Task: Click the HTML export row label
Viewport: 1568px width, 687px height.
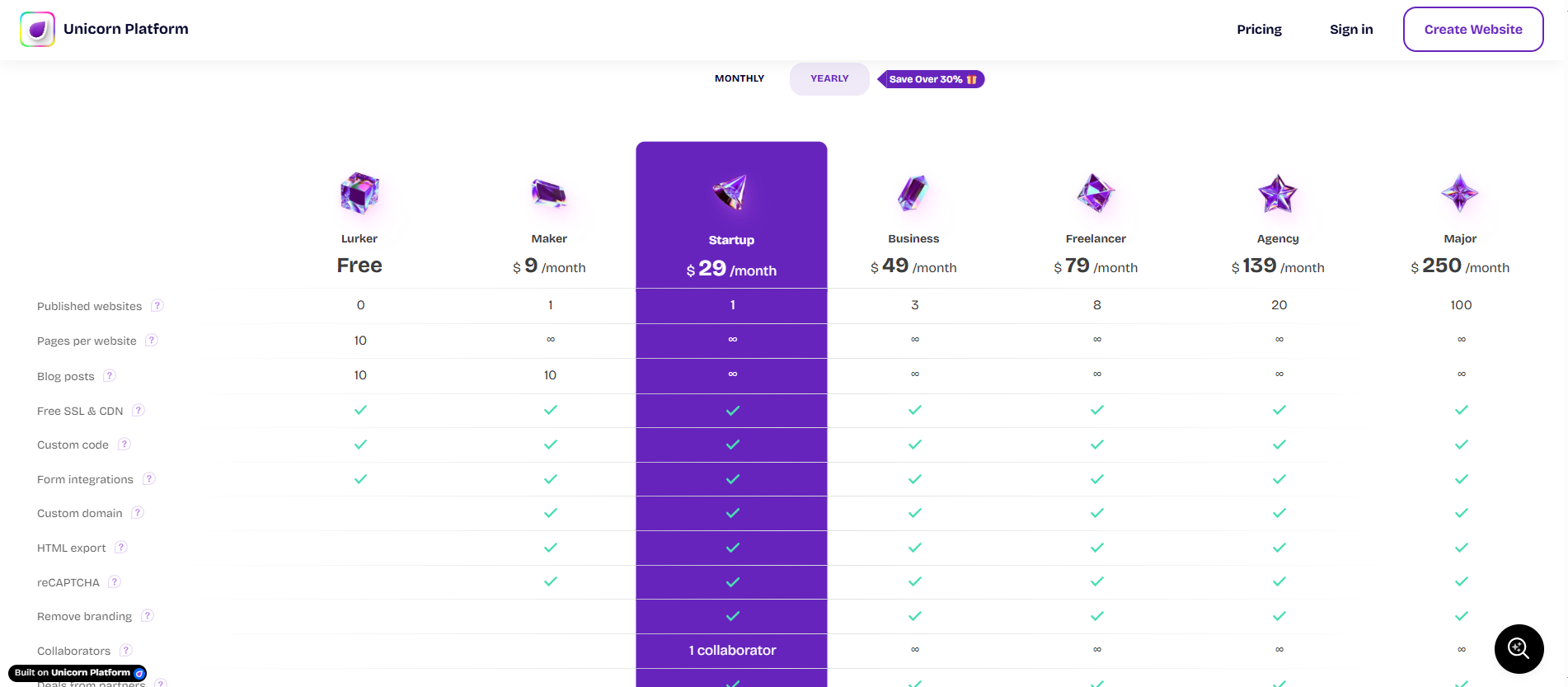Action: (71, 548)
